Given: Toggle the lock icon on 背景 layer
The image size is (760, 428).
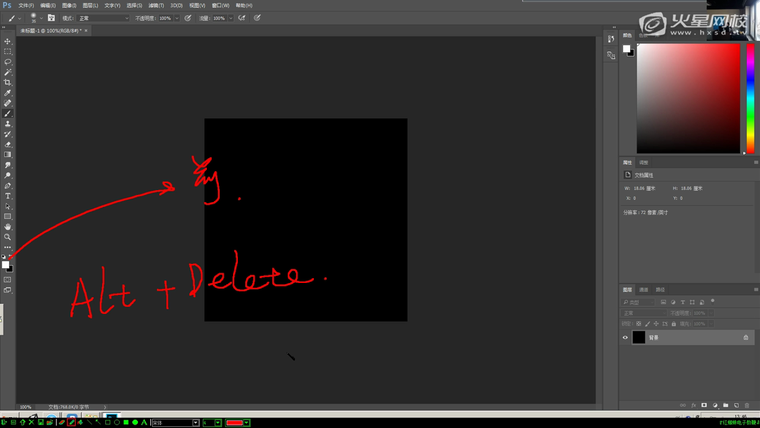Looking at the screenshot, I should point(746,338).
